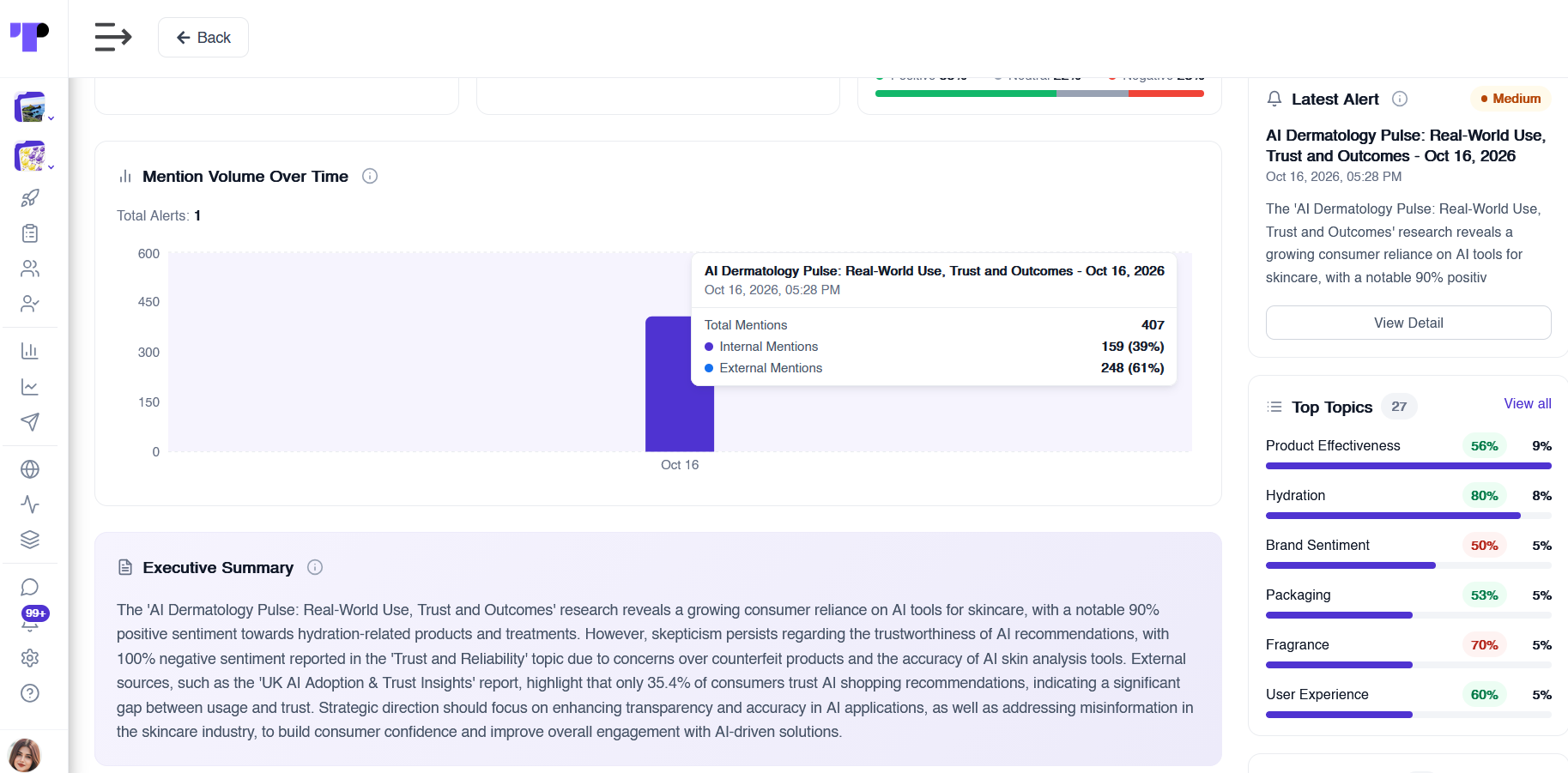Select the Brand Sentiment topic
Viewport: 1568px width, 773px height.
click(1408, 553)
